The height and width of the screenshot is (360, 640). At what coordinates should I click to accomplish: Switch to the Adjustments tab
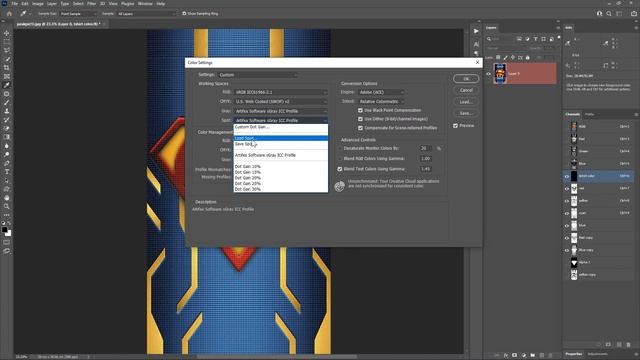tap(598, 354)
